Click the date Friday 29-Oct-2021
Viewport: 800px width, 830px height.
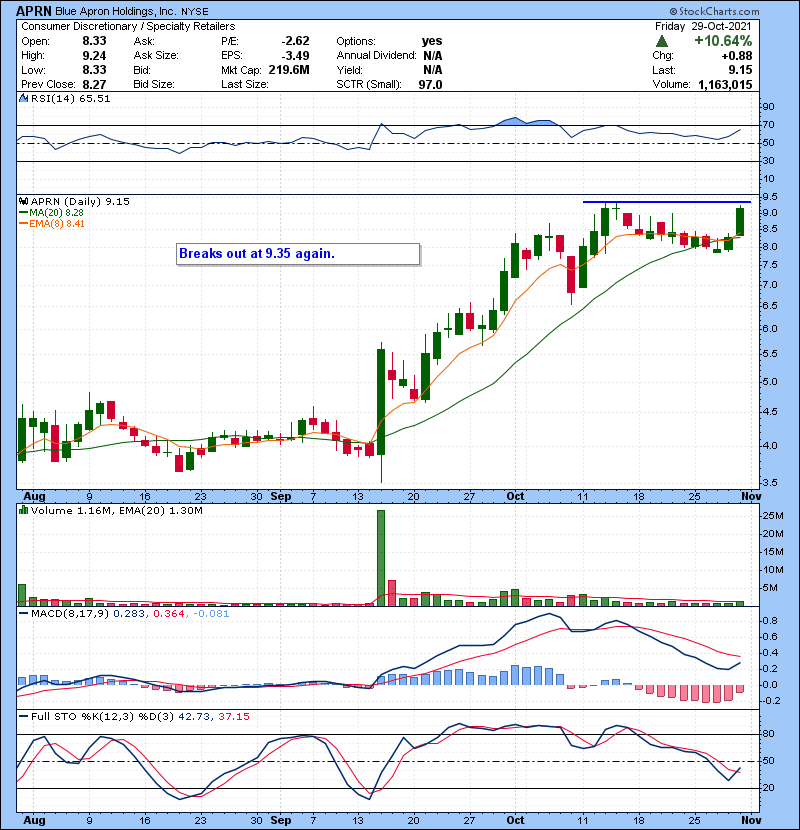pyautogui.click(x=703, y=26)
